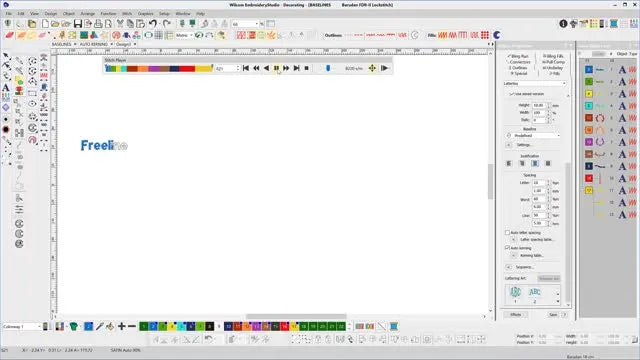Select the second Lettering Art ABC thumbnail
Viewport: 640px width, 360px height.
click(535, 292)
